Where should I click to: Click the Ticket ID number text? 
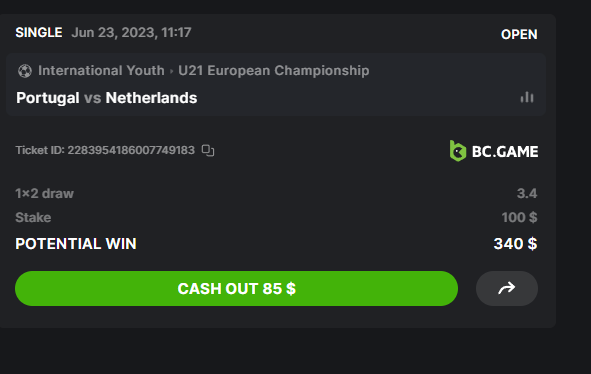(x=131, y=150)
